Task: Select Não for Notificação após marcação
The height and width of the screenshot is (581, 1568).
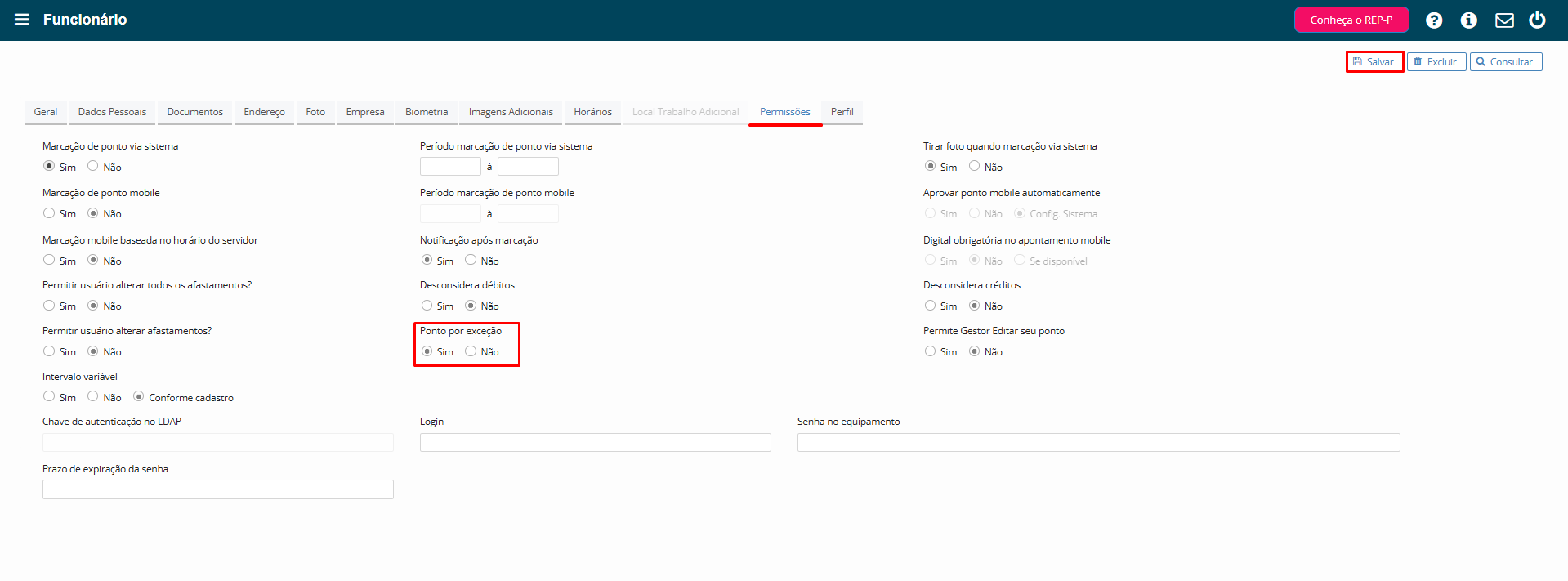Action: pos(471,260)
